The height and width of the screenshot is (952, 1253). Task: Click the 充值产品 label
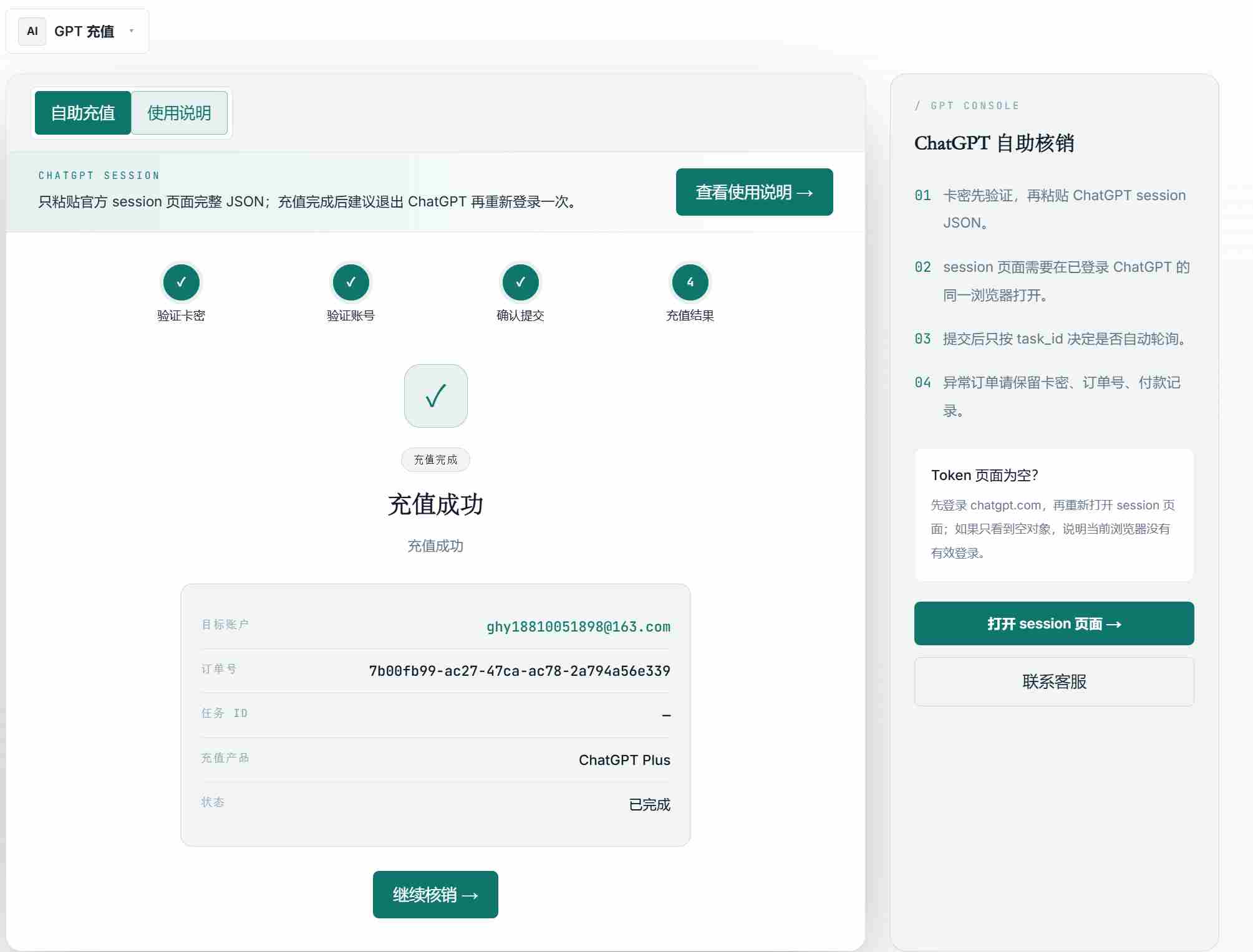225,757
